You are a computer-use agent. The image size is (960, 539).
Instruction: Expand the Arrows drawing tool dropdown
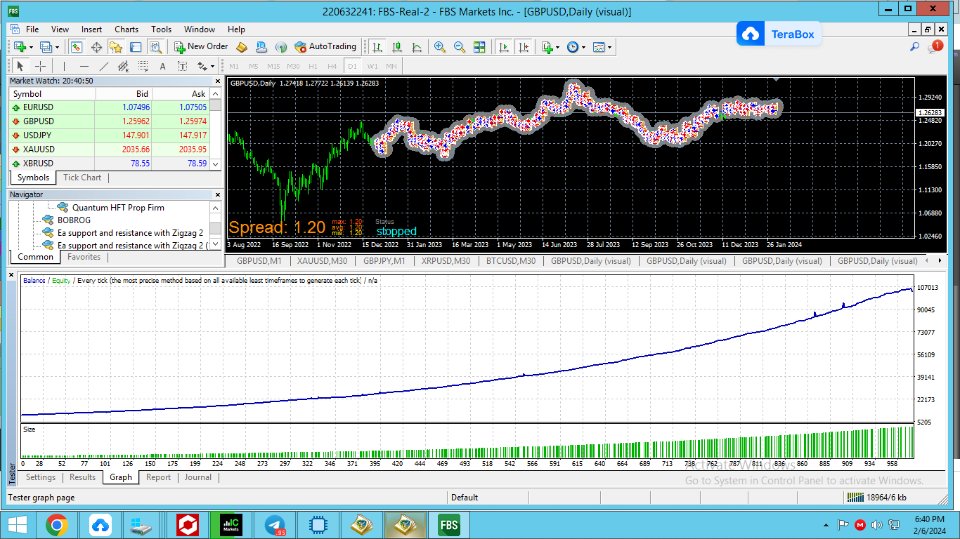(212, 66)
